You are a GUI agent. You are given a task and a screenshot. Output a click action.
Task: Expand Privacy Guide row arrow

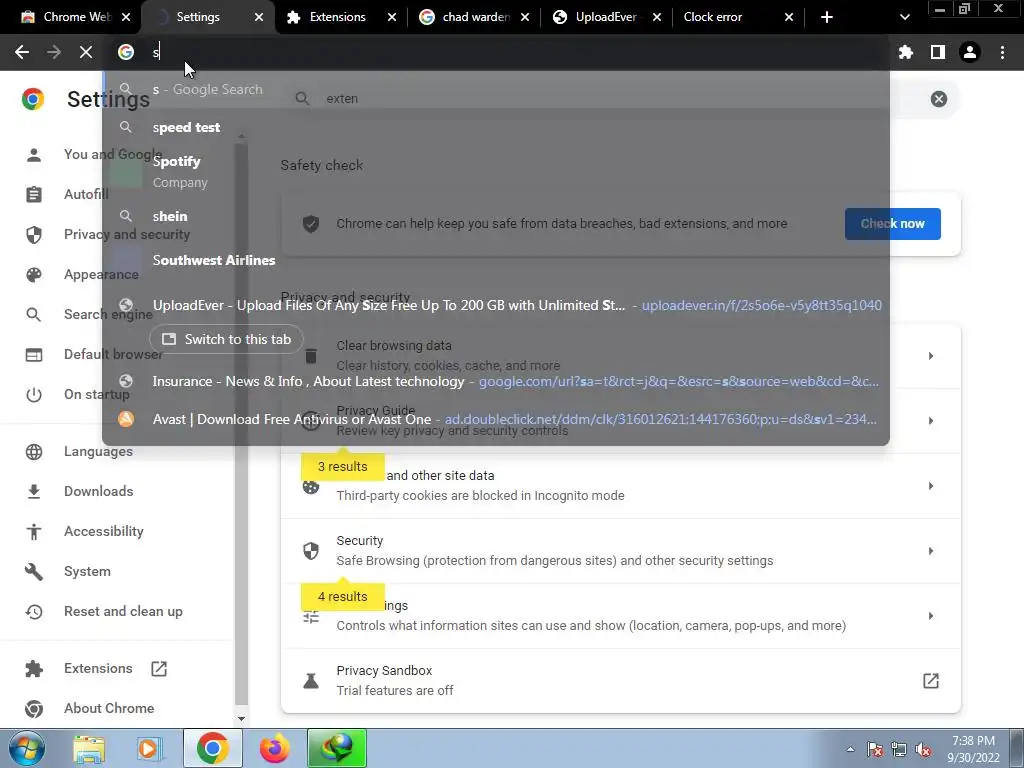pyautogui.click(x=931, y=421)
